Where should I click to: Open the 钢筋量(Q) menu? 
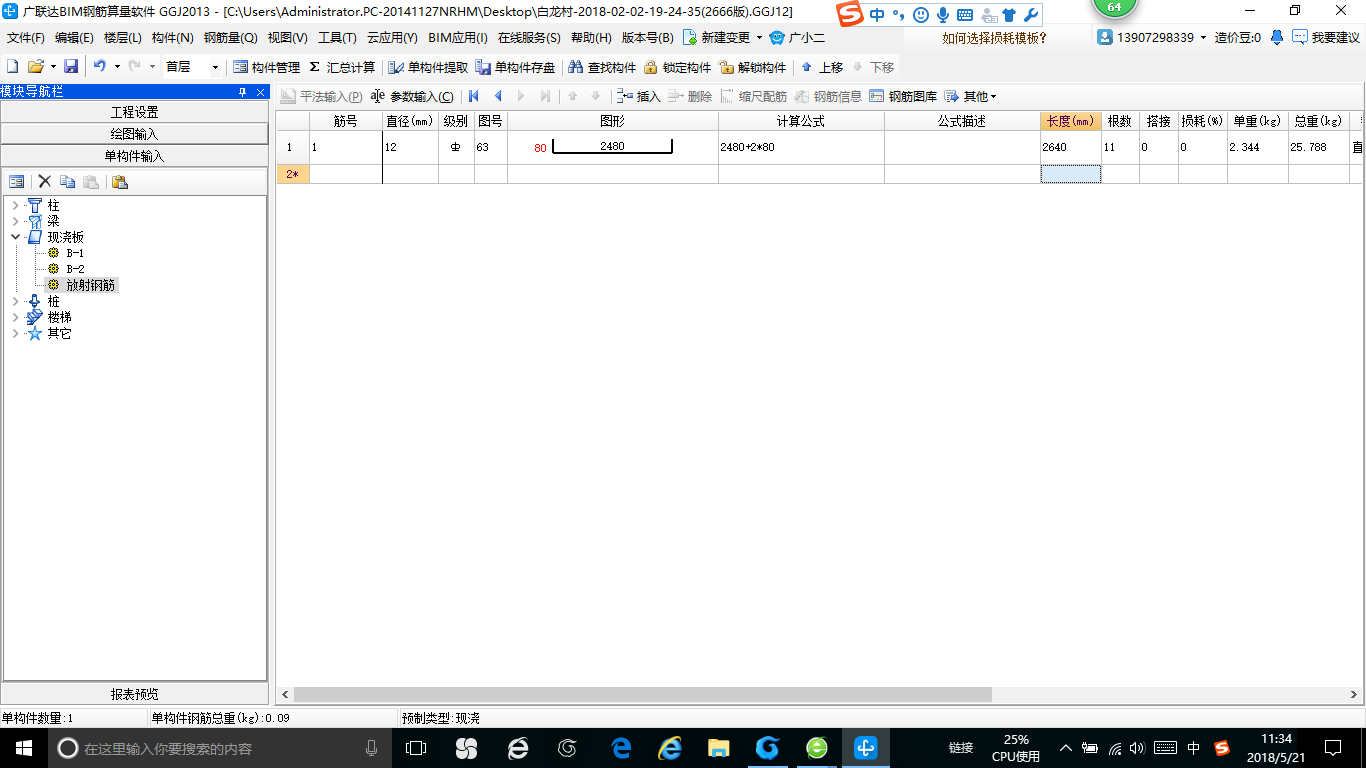pos(231,38)
